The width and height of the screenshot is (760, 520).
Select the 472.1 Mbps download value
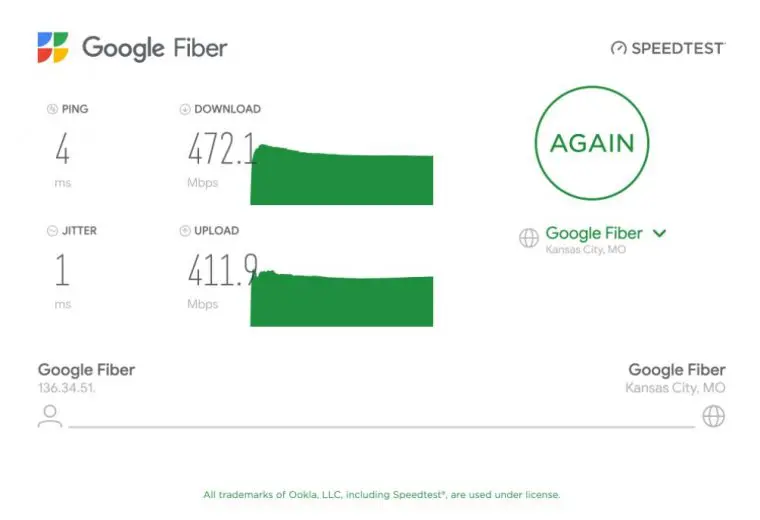tap(222, 149)
